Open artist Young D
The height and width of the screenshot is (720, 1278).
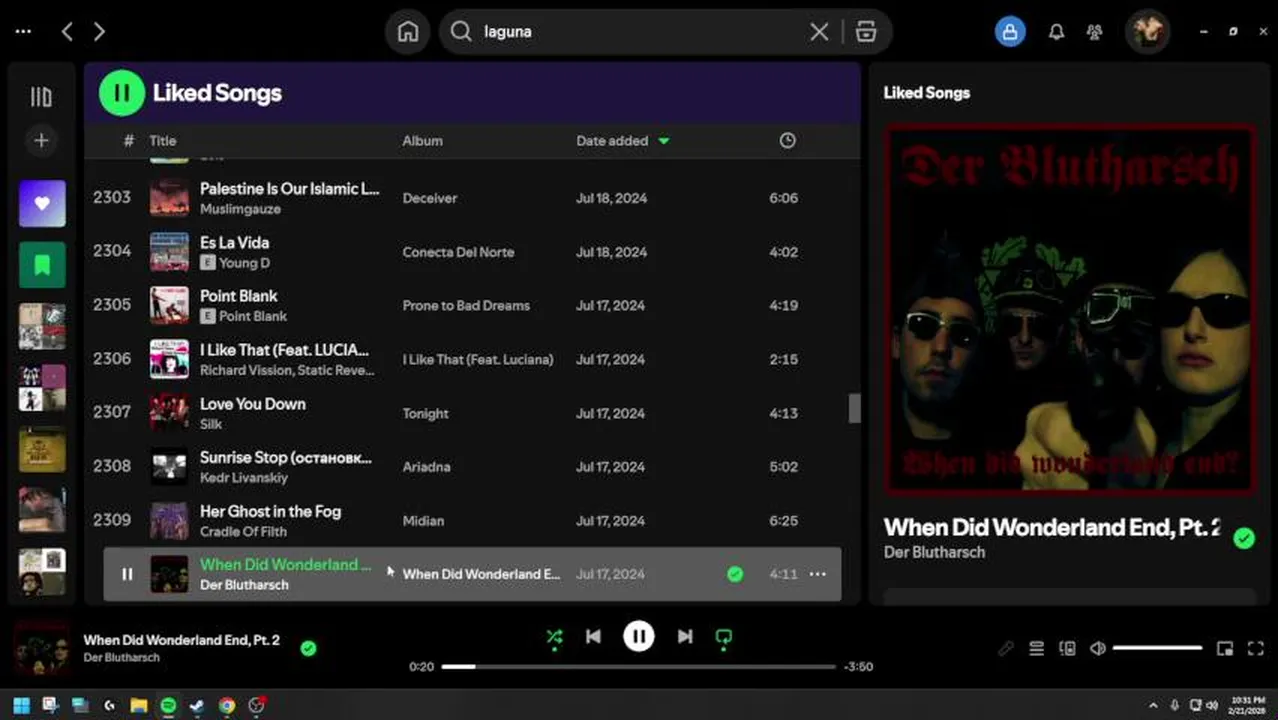click(245, 263)
